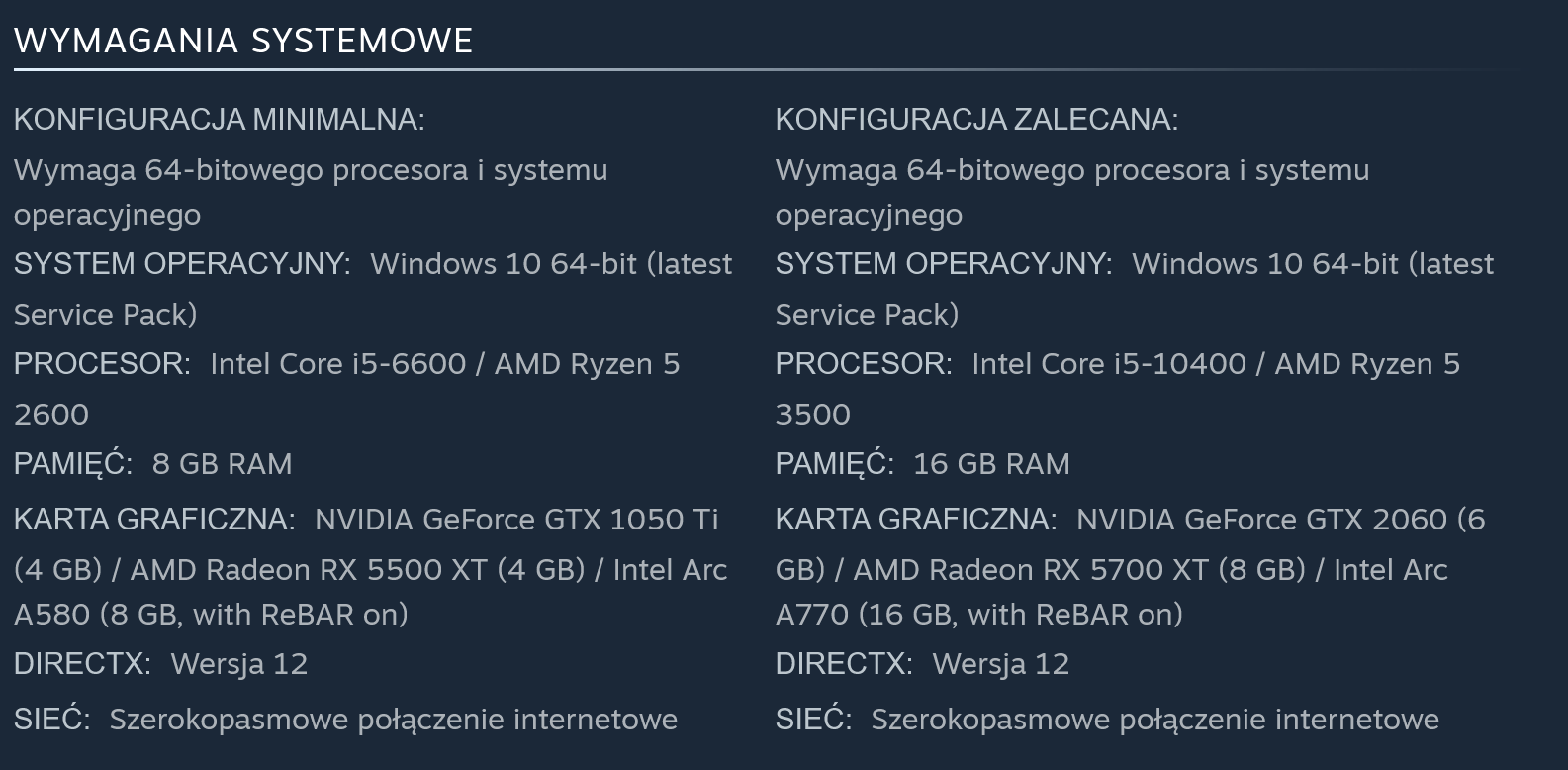Click the recommended Wersja 12 DirectX value

pos(1000,664)
